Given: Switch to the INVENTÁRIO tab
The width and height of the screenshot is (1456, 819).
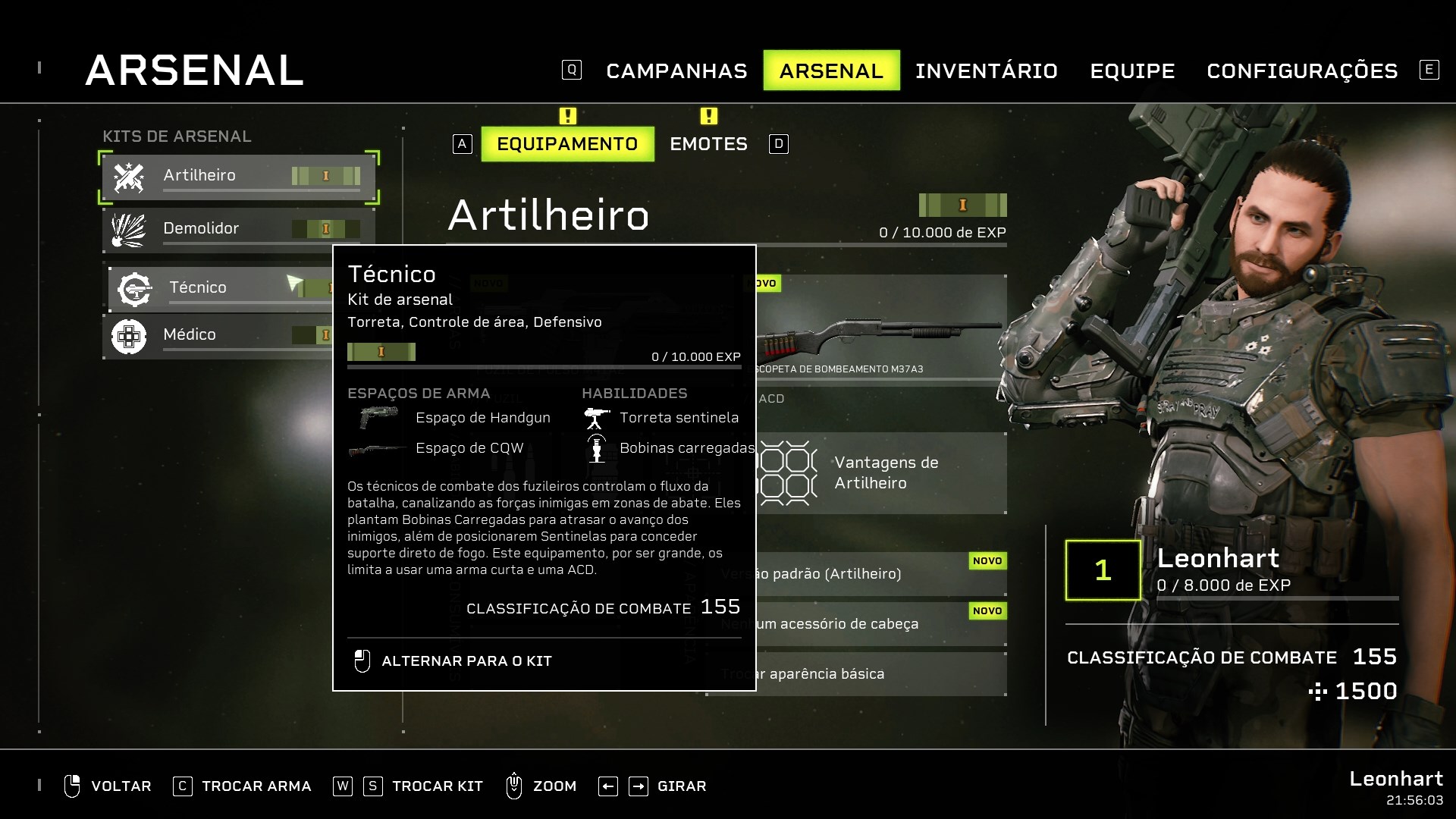Looking at the screenshot, I should tap(986, 71).
